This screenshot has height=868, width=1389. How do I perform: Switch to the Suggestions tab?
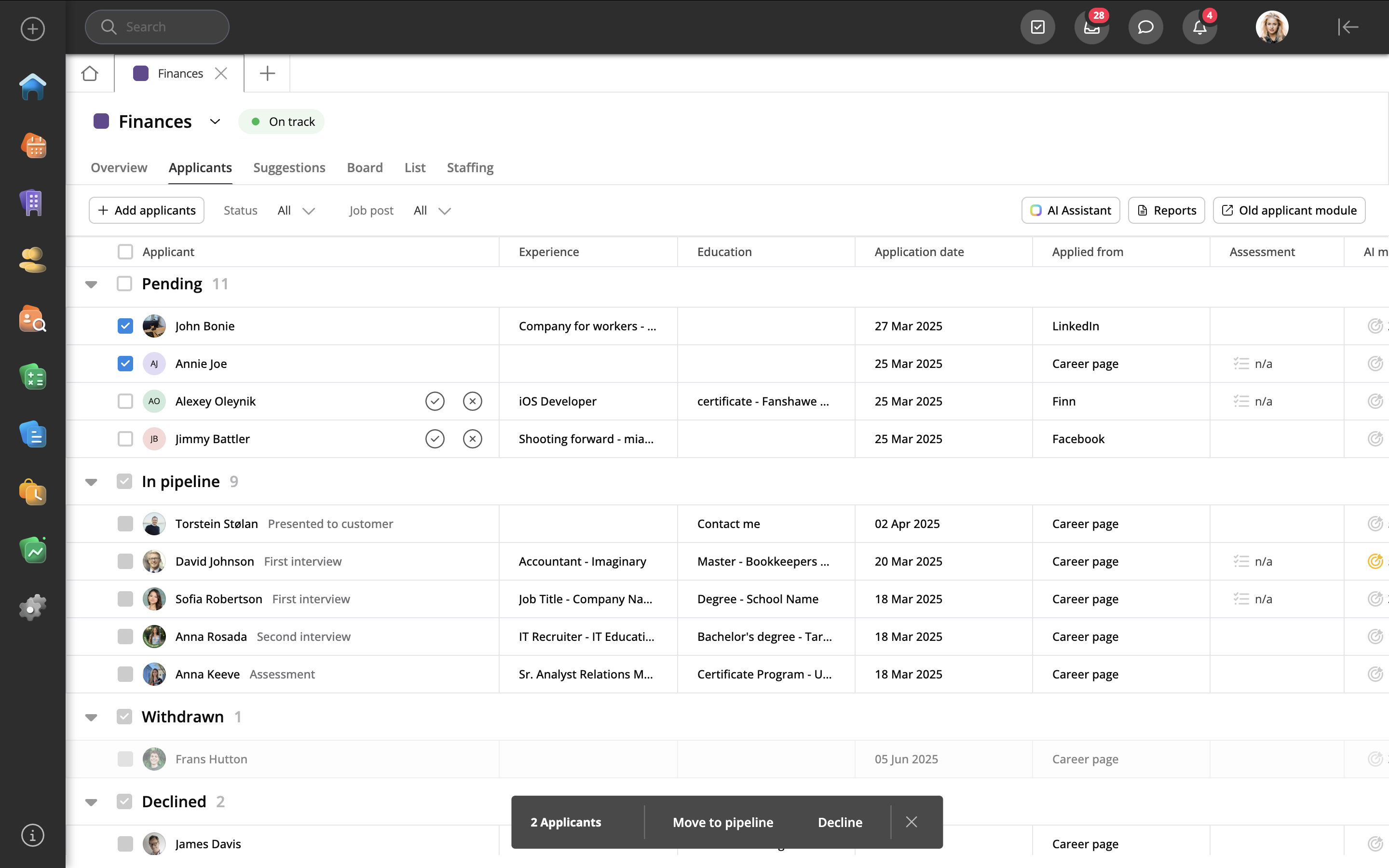click(289, 168)
